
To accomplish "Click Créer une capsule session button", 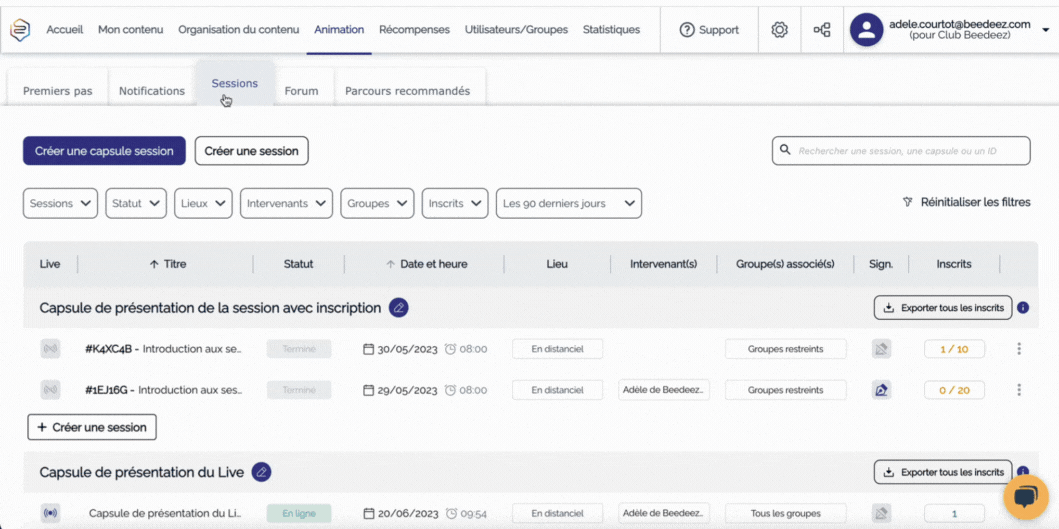I will [x=104, y=151].
